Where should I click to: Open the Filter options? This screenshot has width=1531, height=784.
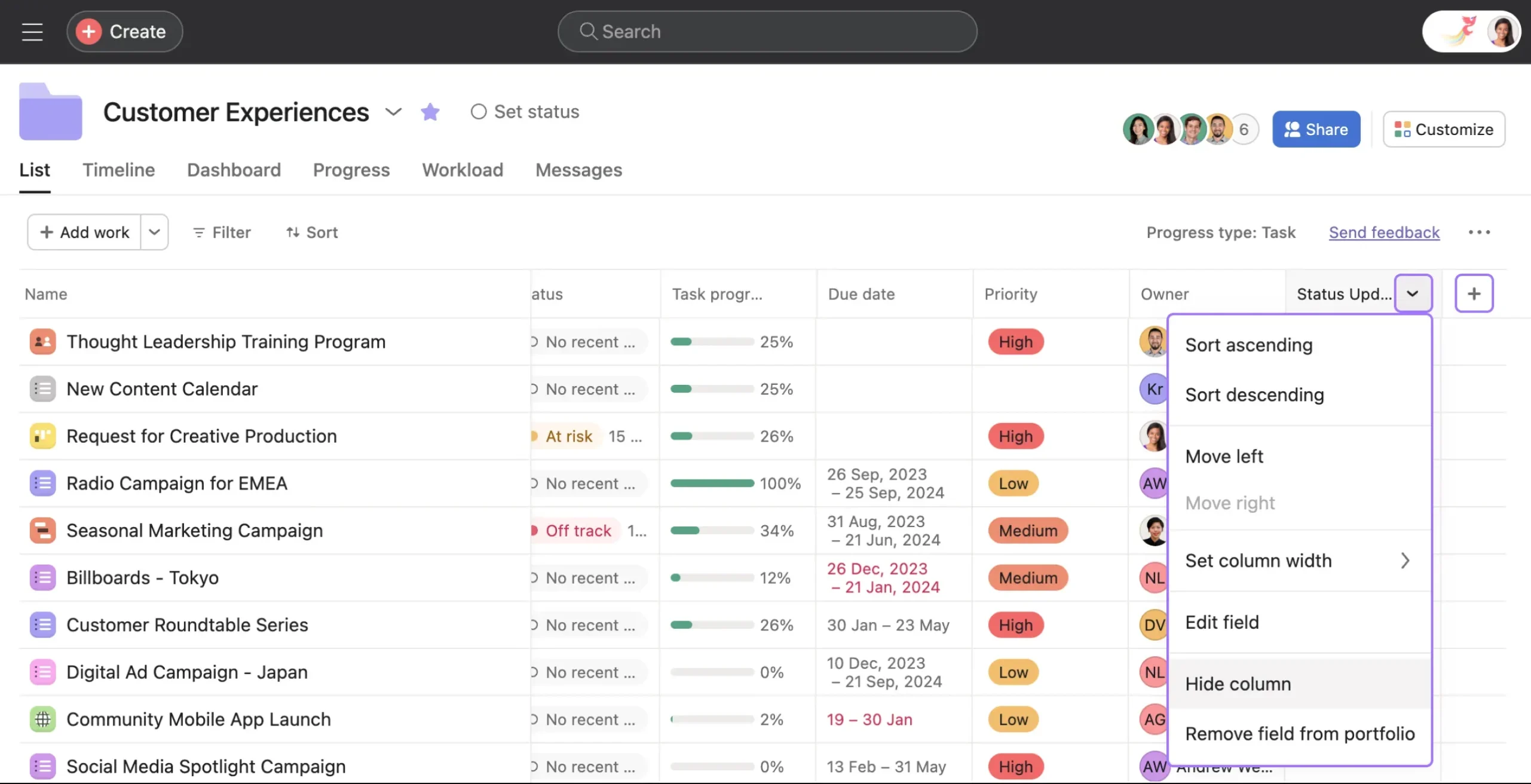[222, 232]
